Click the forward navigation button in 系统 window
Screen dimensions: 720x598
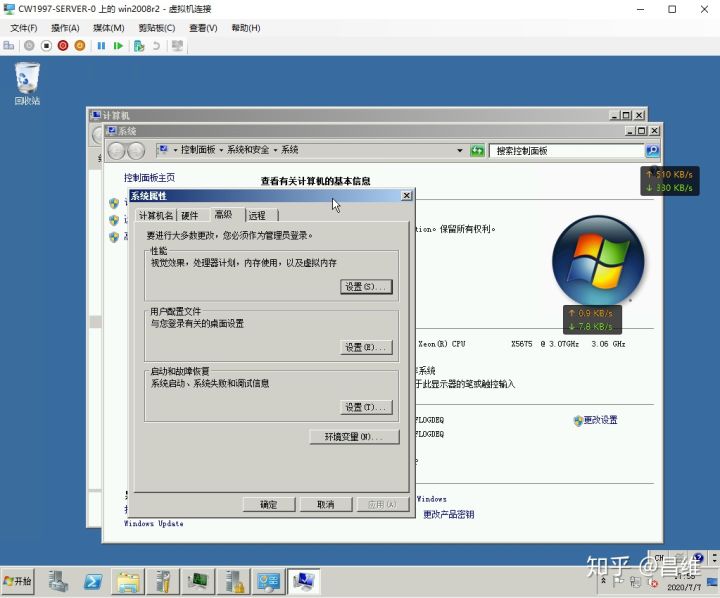[x=136, y=151]
